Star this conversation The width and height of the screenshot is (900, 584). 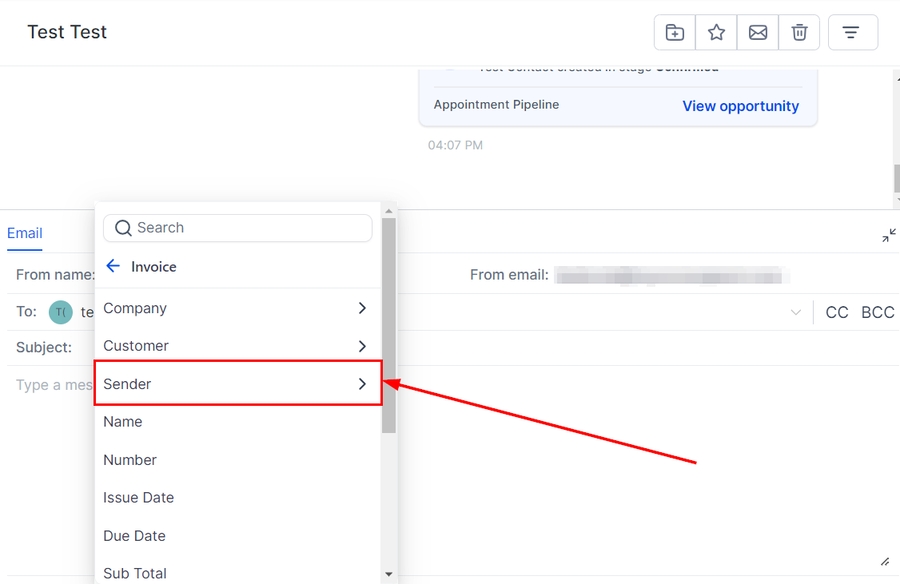click(716, 33)
